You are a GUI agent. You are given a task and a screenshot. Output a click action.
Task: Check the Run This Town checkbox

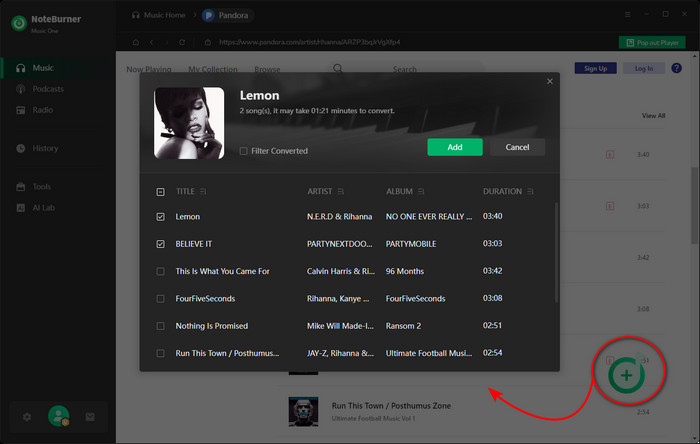(x=160, y=353)
